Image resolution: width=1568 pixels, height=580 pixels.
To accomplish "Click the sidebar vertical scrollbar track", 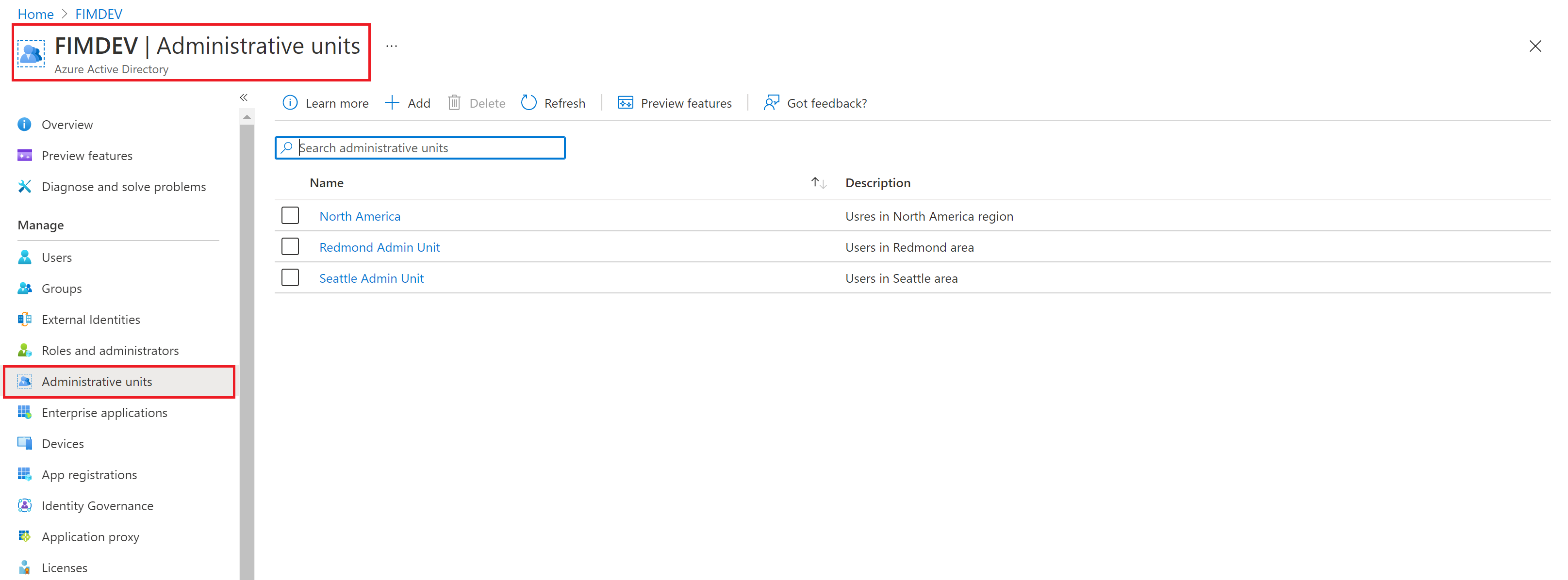I will click(x=247, y=353).
